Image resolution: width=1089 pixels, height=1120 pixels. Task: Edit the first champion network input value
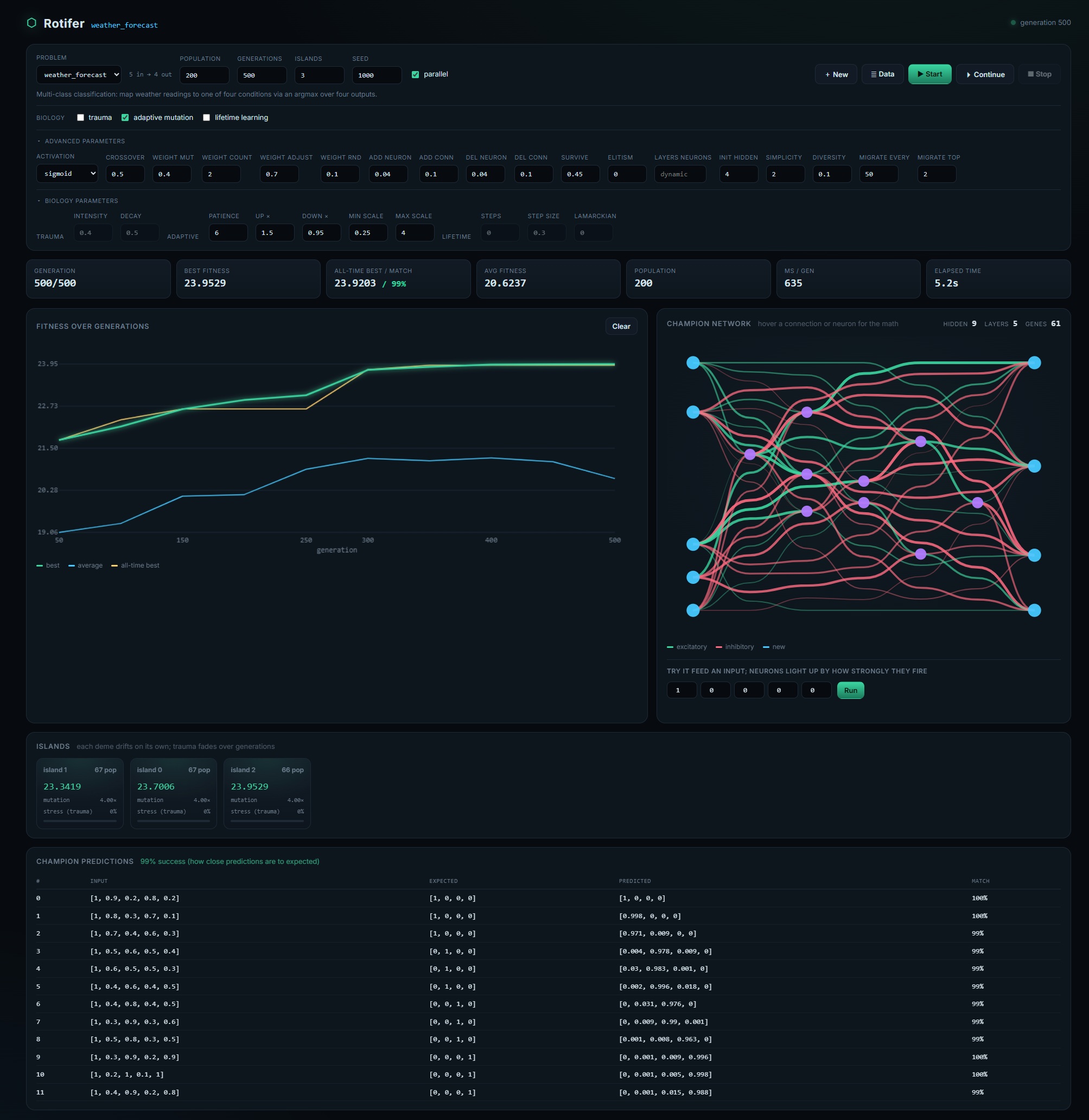click(682, 690)
